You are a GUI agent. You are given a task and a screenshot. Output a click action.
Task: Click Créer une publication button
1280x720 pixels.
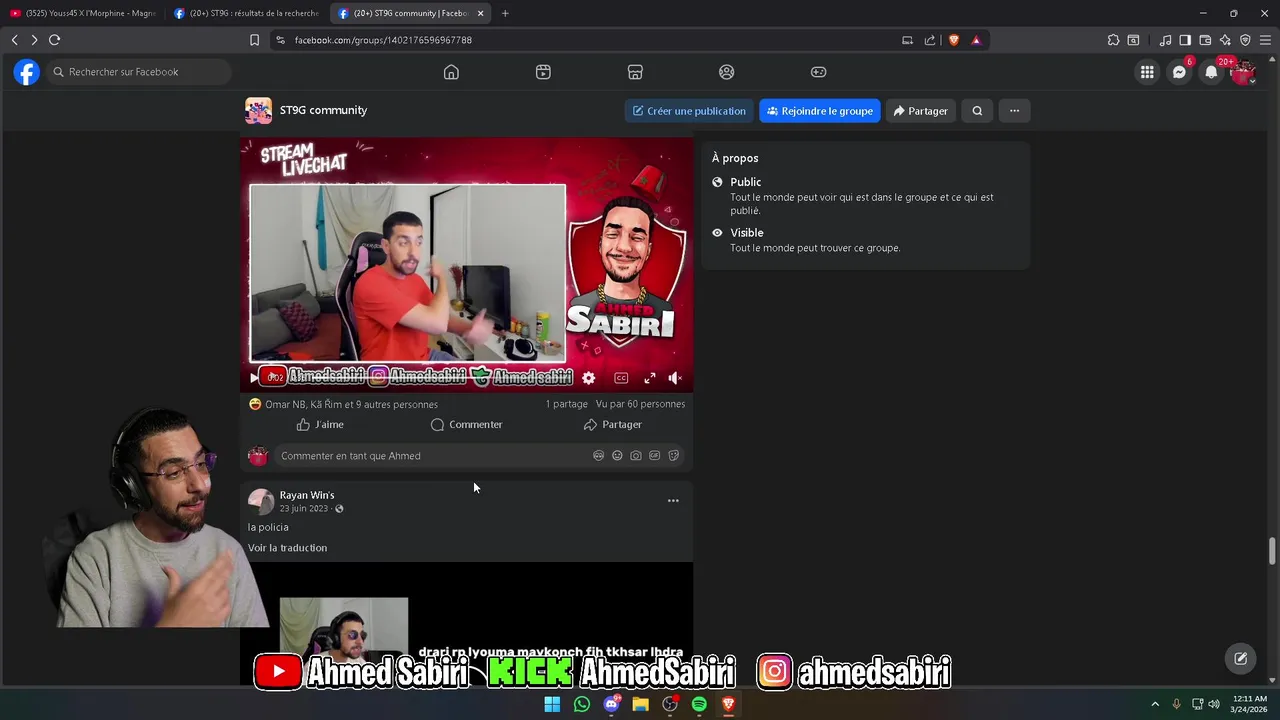click(689, 111)
